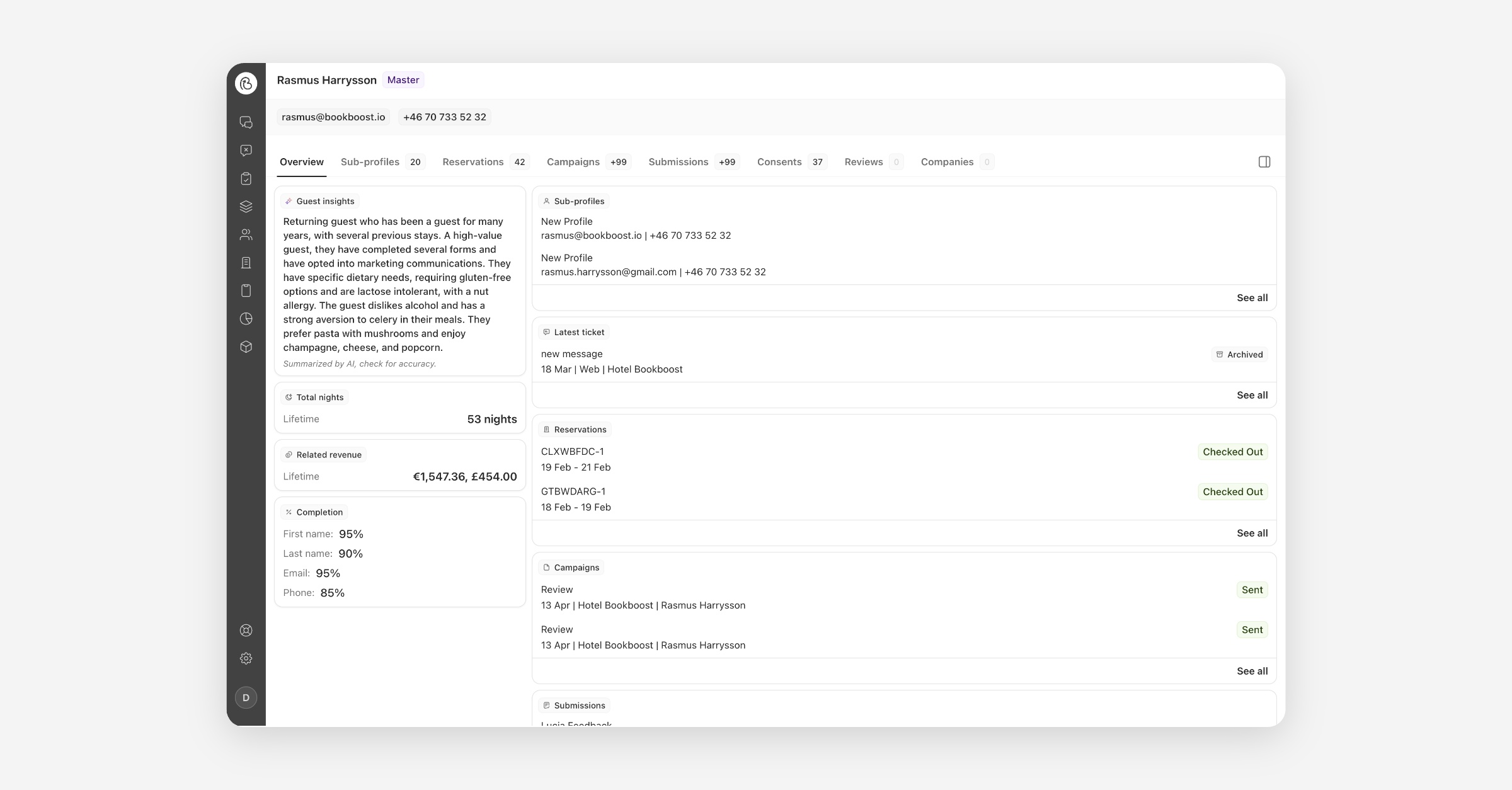Click the Guest insights card header
The image size is (1512, 790).
tap(320, 201)
